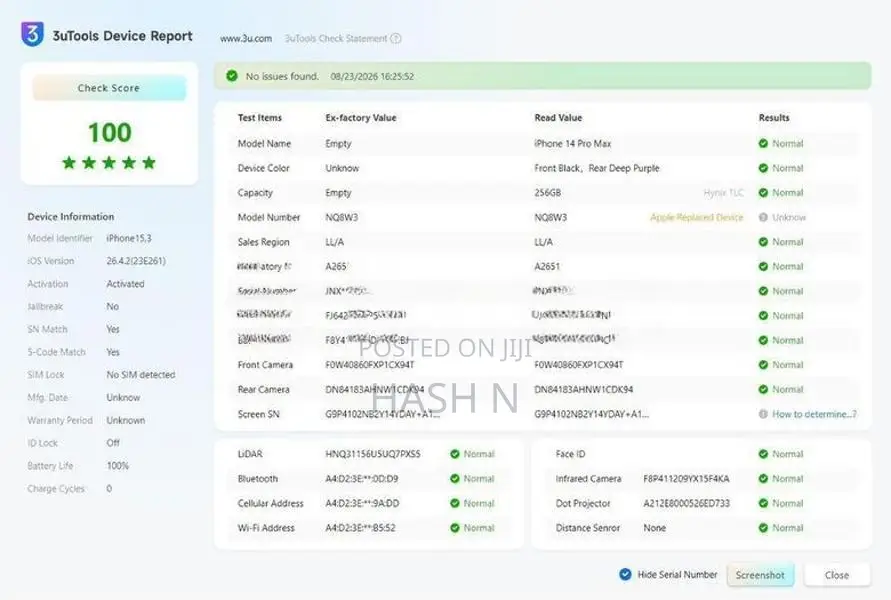Viewport: 891px width, 600px height.
Task: Open the 3uTools Check Statement link
Action: [335, 39]
